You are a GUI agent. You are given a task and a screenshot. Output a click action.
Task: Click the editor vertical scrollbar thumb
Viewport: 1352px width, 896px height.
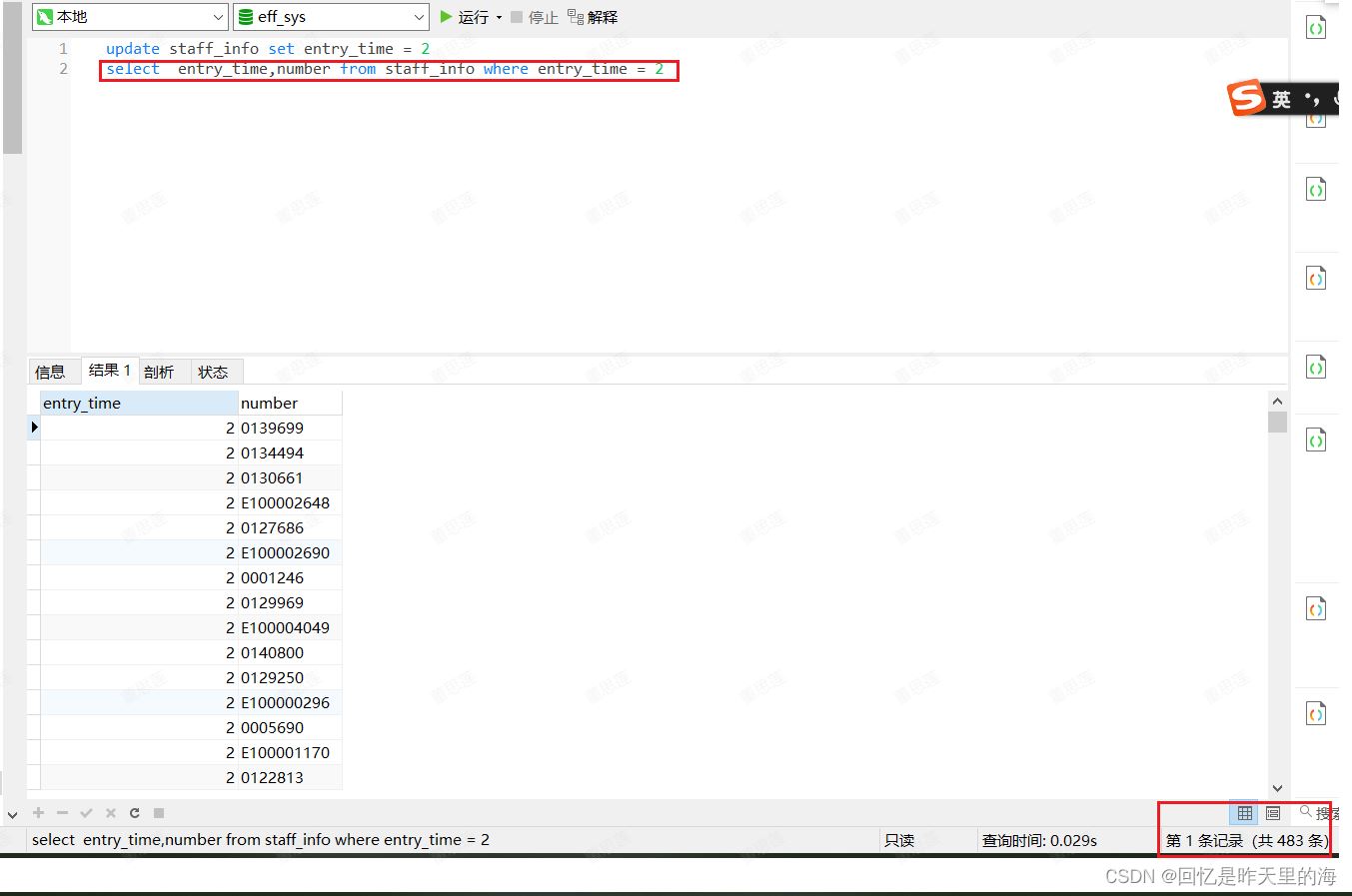(12, 78)
